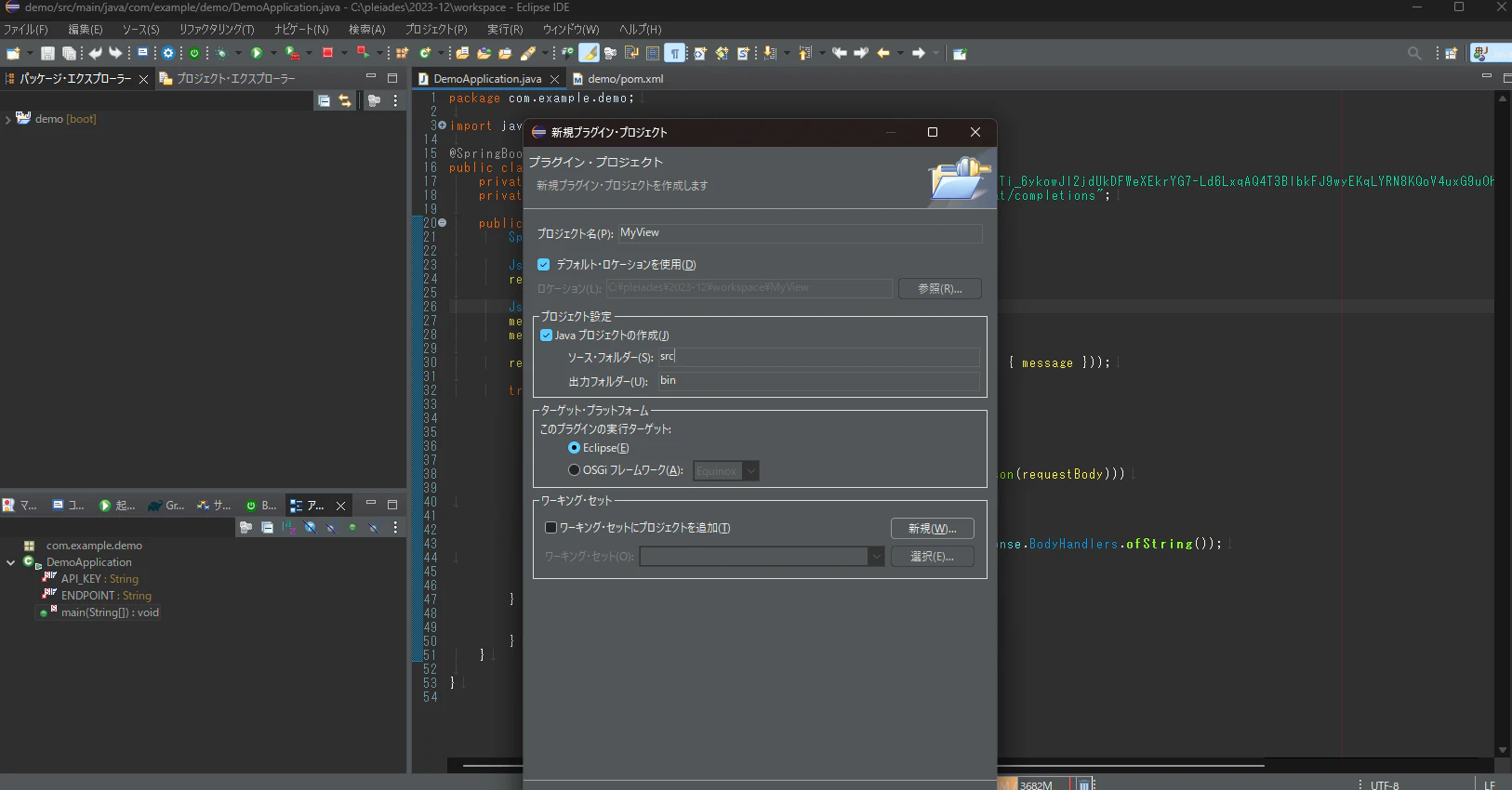The image size is (1512, 790).
Task: Click the Gr... Gradle view tab
Action: [167, 506]
